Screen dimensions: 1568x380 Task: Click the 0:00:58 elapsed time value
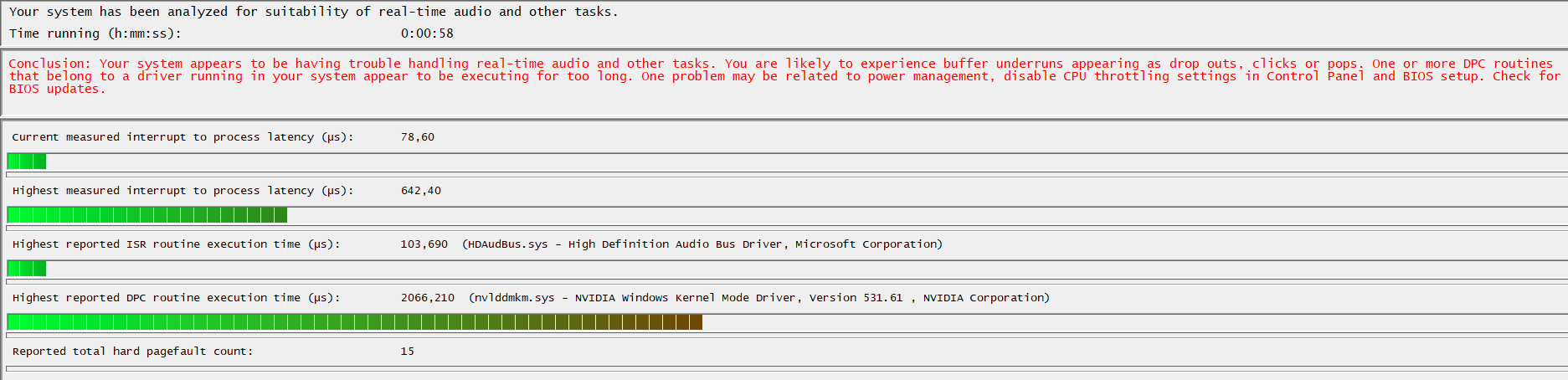click(427, 33)
